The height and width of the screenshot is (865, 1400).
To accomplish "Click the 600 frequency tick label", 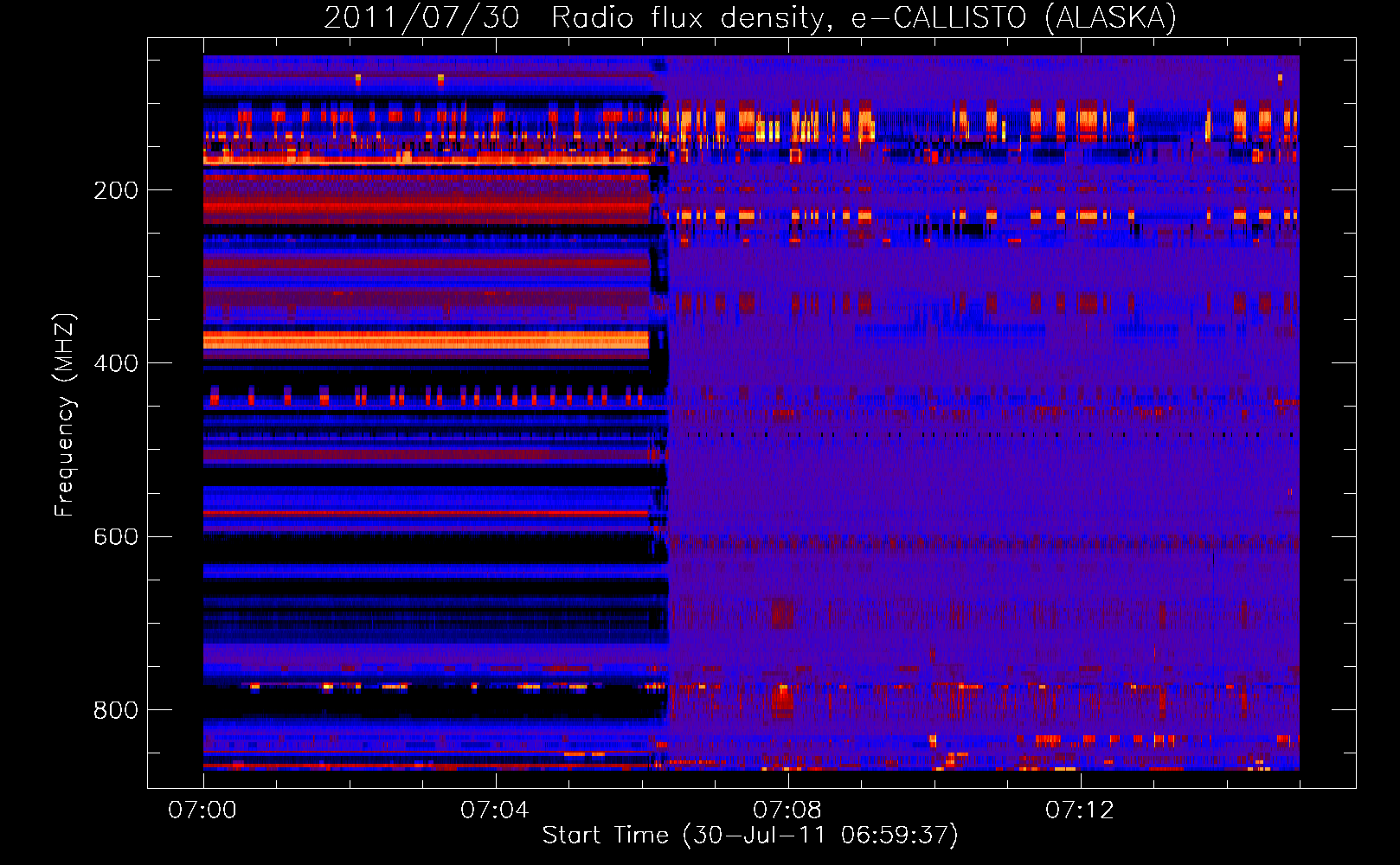I will [116, 536].
